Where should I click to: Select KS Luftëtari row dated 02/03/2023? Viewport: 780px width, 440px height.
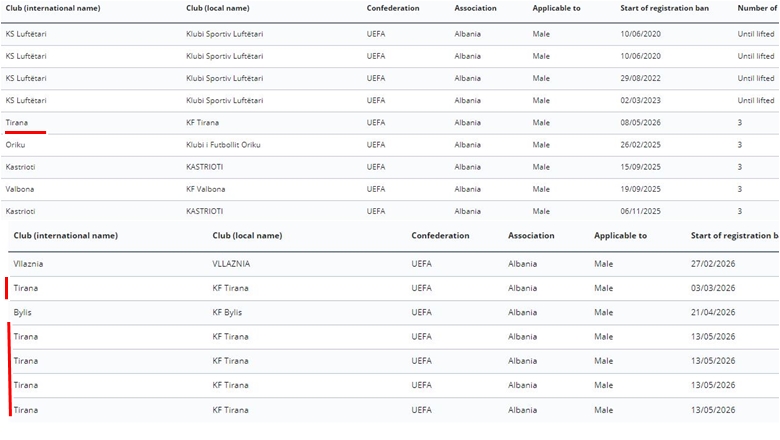(x=390, y=100)
